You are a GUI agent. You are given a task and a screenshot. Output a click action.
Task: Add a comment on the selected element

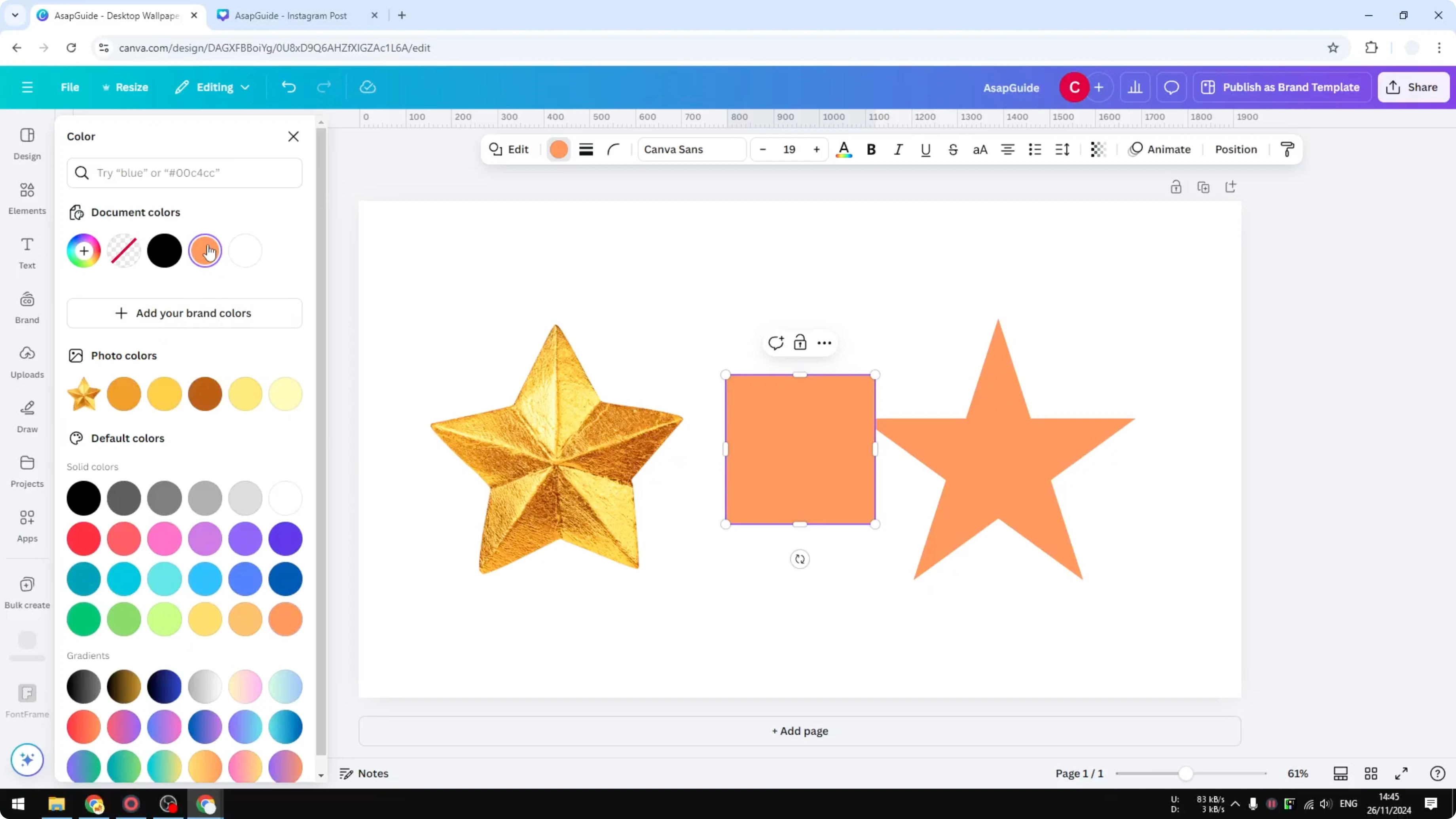click(x=775, y=343)
